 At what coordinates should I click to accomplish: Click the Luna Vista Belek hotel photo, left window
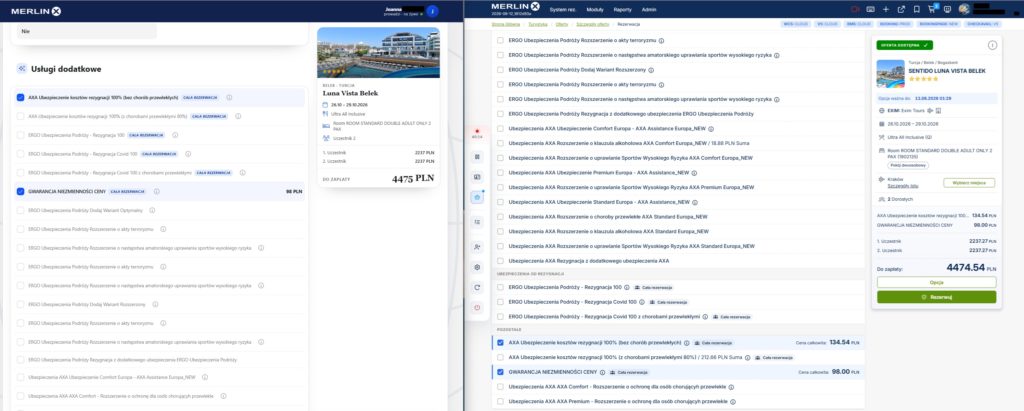(378, 52)
